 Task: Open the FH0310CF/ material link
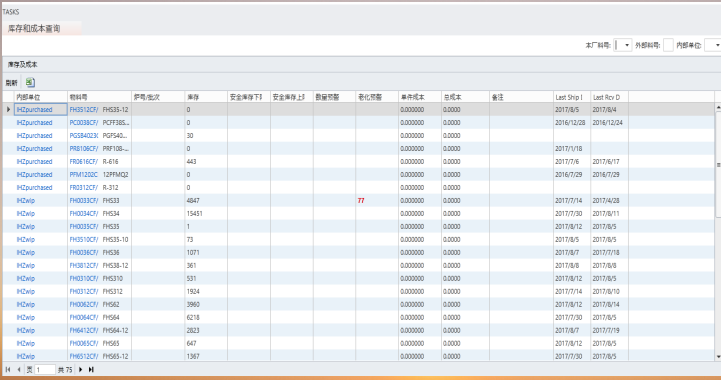tap(84, 278)
